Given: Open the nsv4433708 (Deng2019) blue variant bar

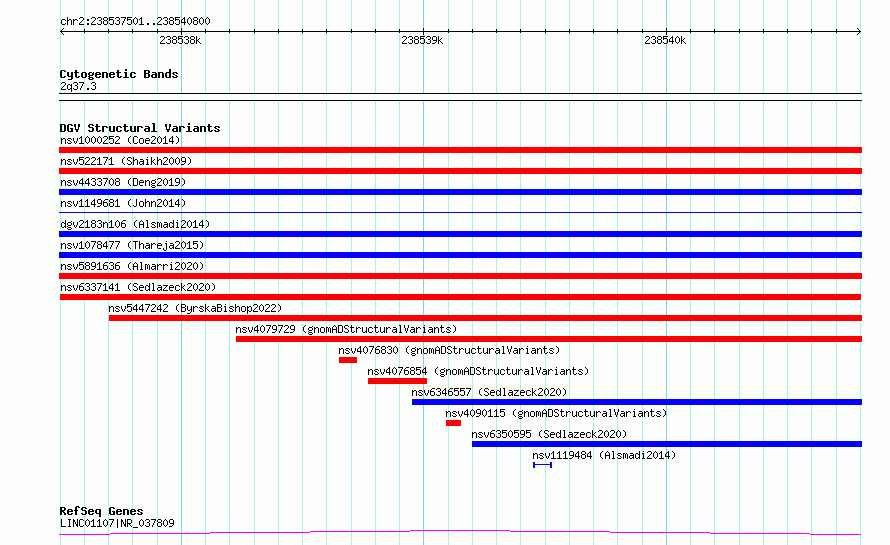Looking at the screenshot, I should pyautogui.click(x=460, y=192).
